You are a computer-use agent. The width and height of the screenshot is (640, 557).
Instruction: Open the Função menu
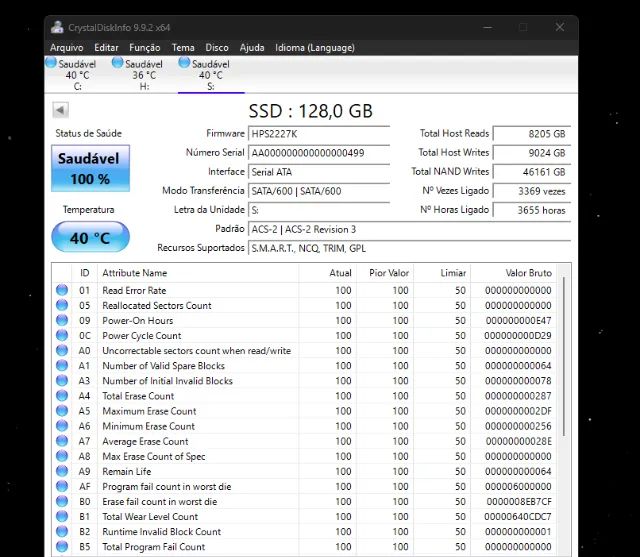click(x=144, y=48)
